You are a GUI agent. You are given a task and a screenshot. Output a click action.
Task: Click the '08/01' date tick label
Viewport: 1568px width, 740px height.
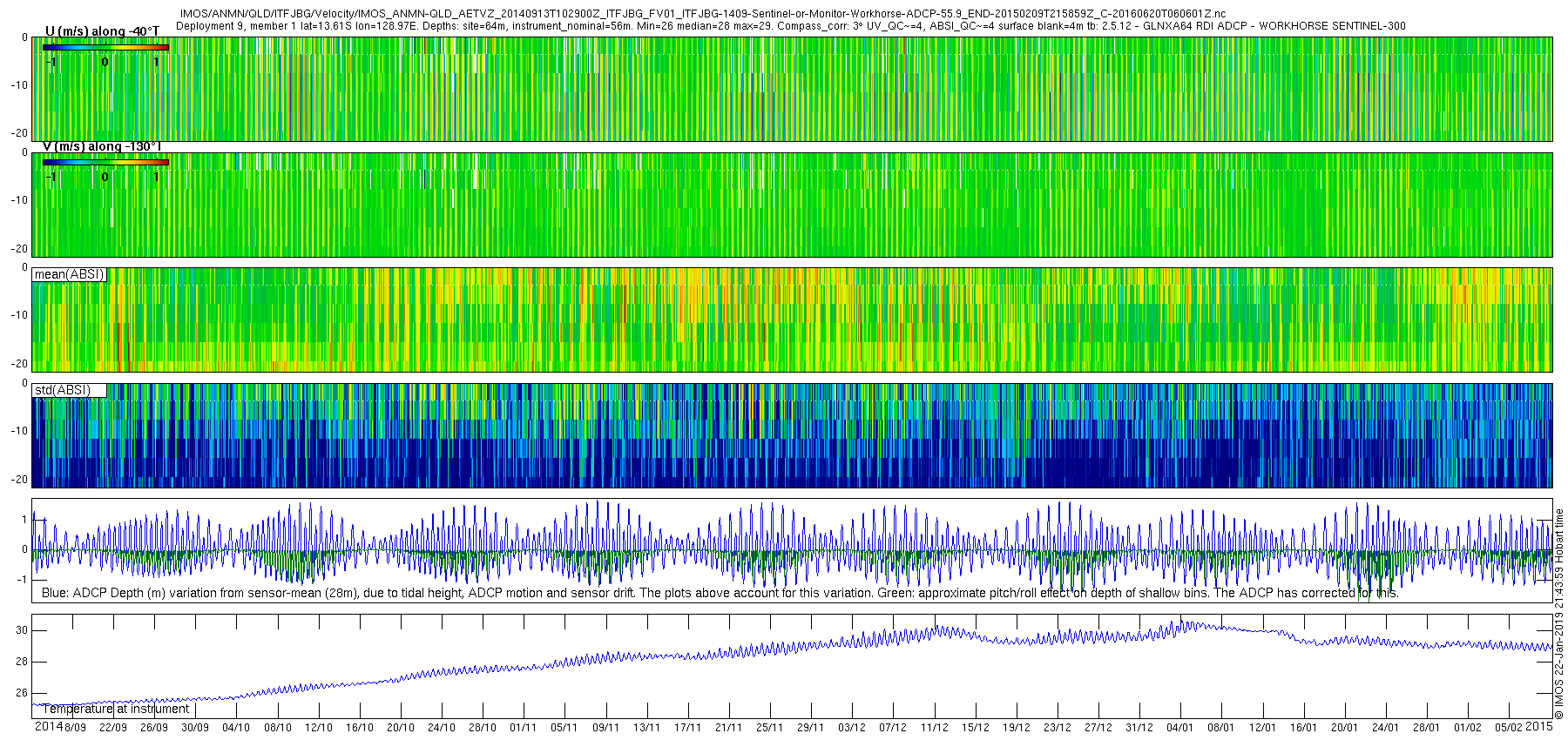pyautogui.click(x=1221, y=728)
